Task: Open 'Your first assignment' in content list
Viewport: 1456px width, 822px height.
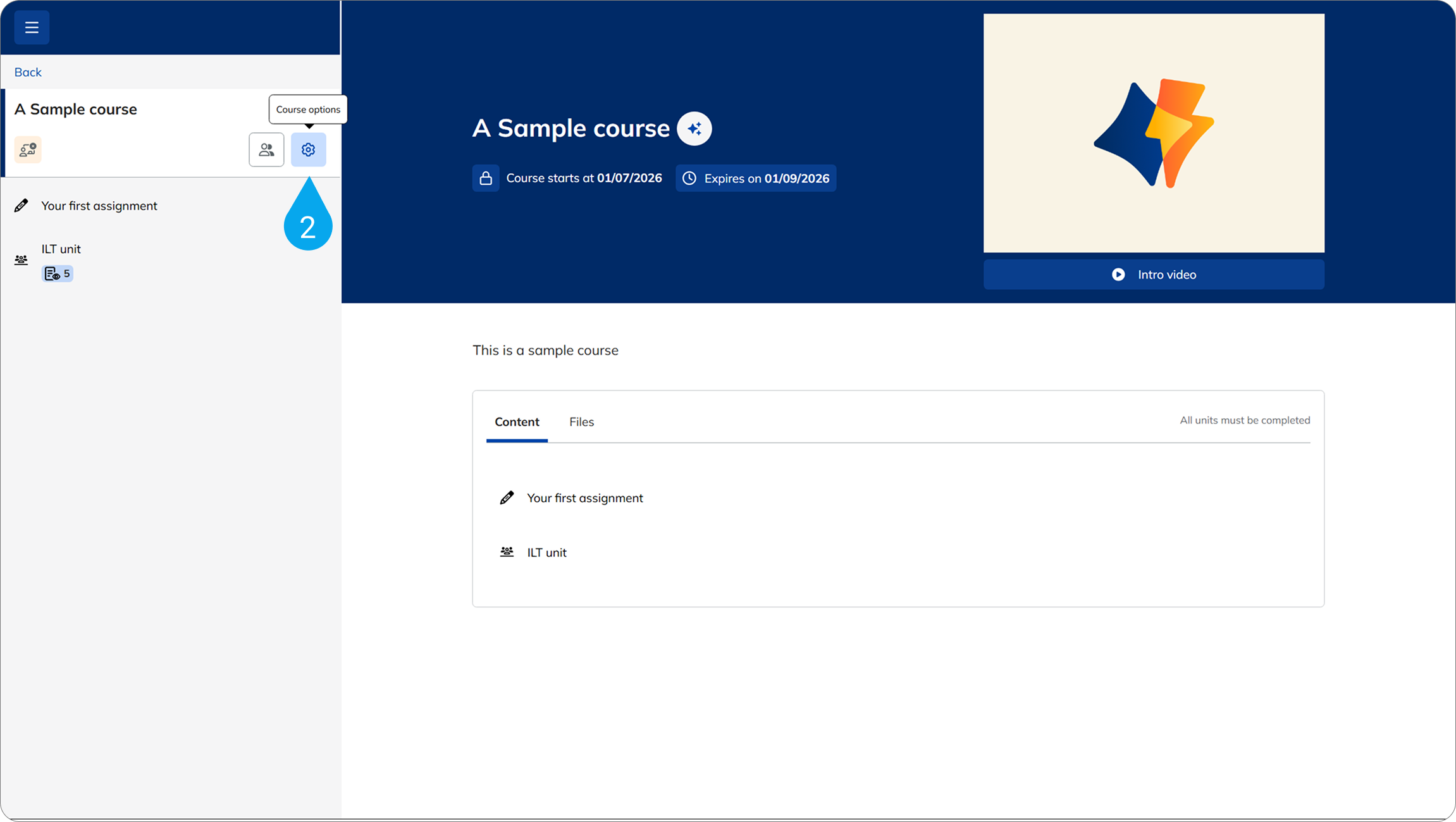Action: coord(584,498)
